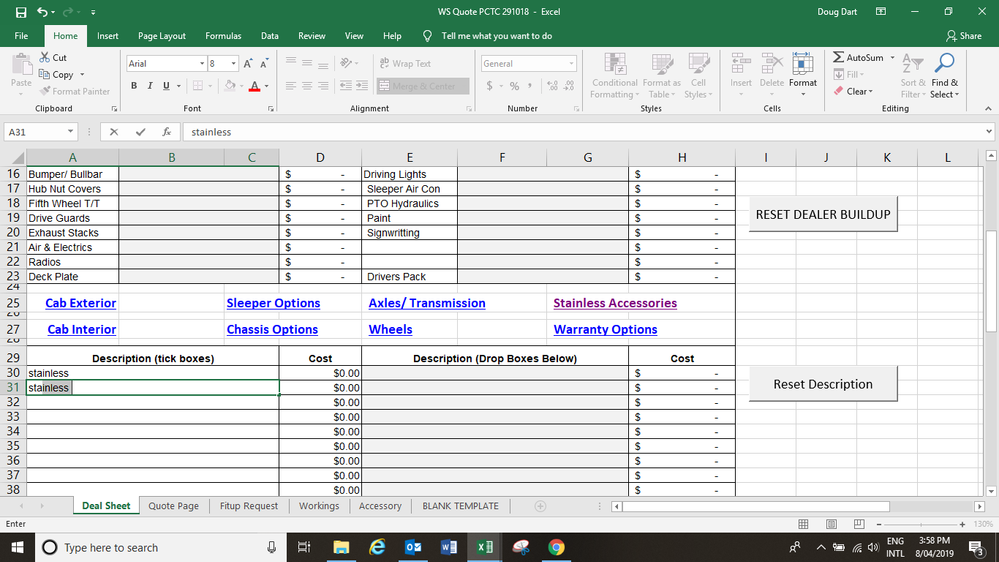
Task: Click the Windows Start button
Action: [x=17, y=547]
